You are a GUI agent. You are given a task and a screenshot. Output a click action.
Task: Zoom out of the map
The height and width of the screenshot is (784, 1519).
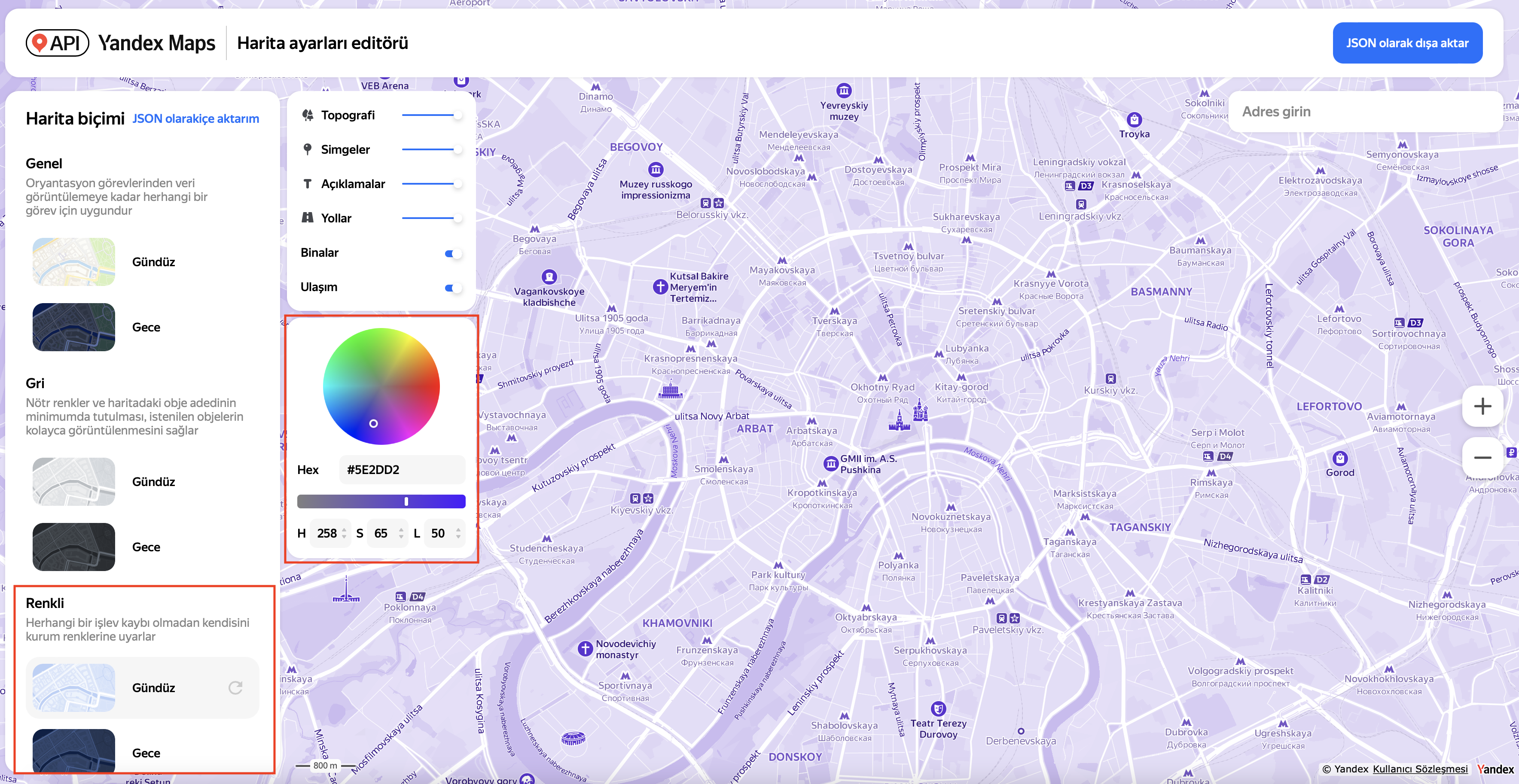pyautogui.click(x=1482, y=457)
